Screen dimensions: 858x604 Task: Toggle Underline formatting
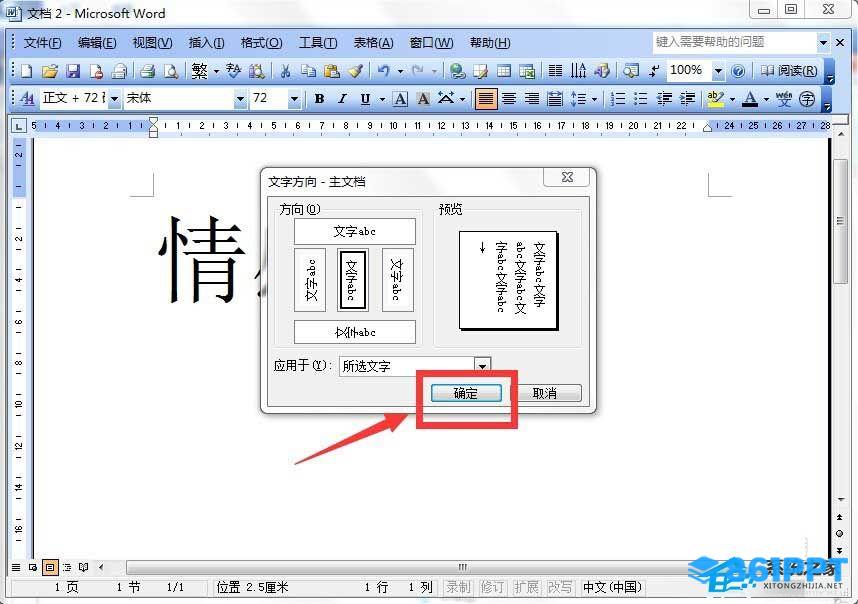point(366,99)
